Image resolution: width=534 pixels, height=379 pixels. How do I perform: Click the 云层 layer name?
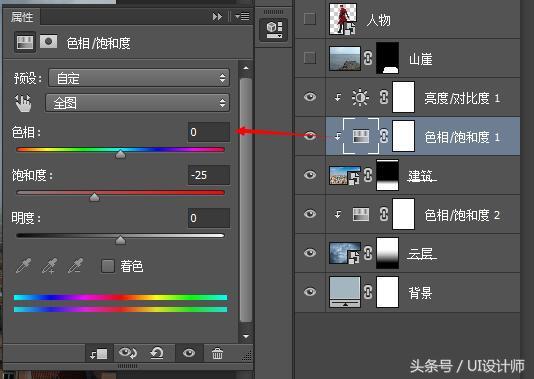click(x=422, y=254)
